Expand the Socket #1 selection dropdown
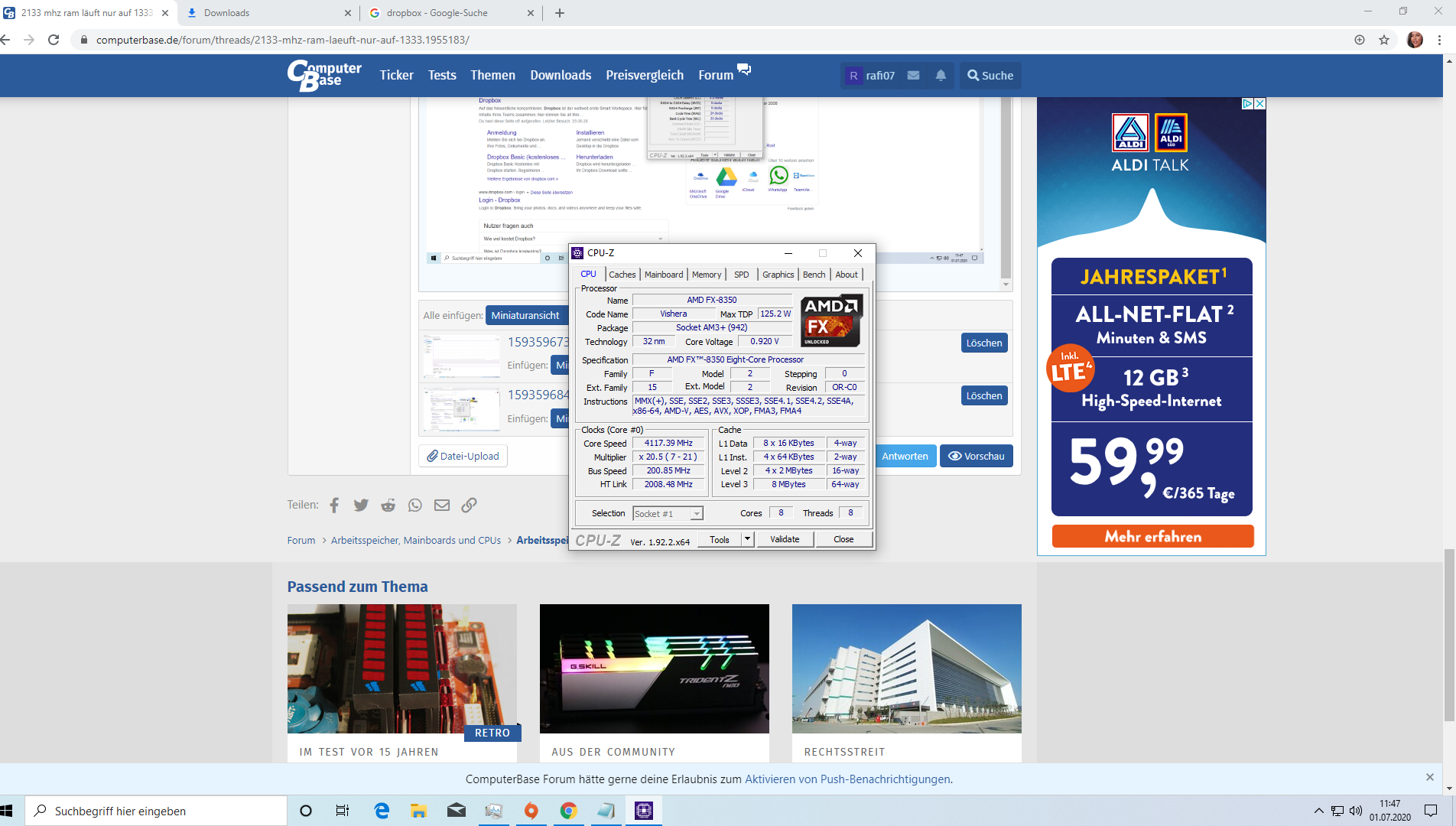The image size is (1456, 826). coord(697,514)
